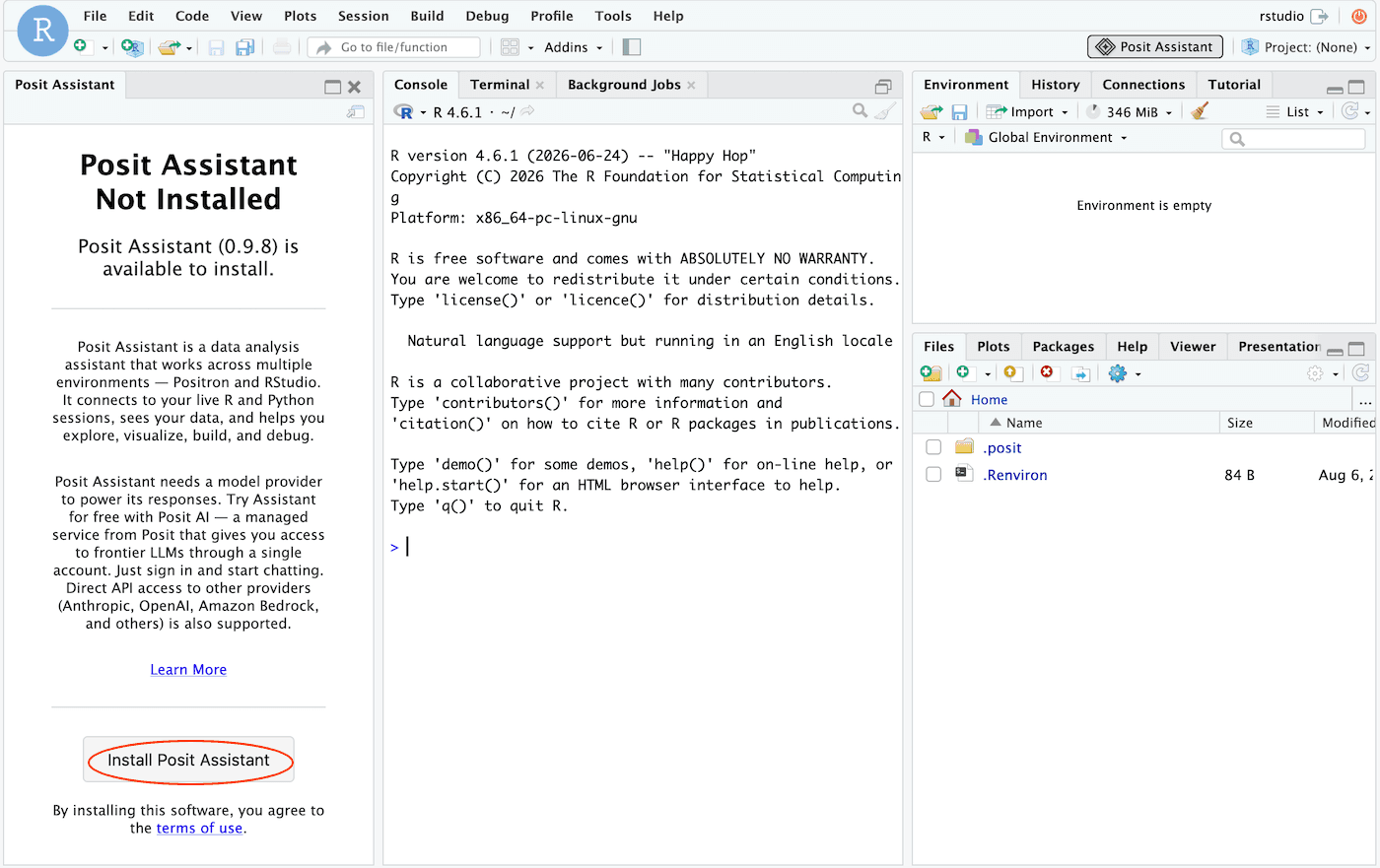Switch to the History tab
This screenshot has height=868, width=1380.
1055,85
